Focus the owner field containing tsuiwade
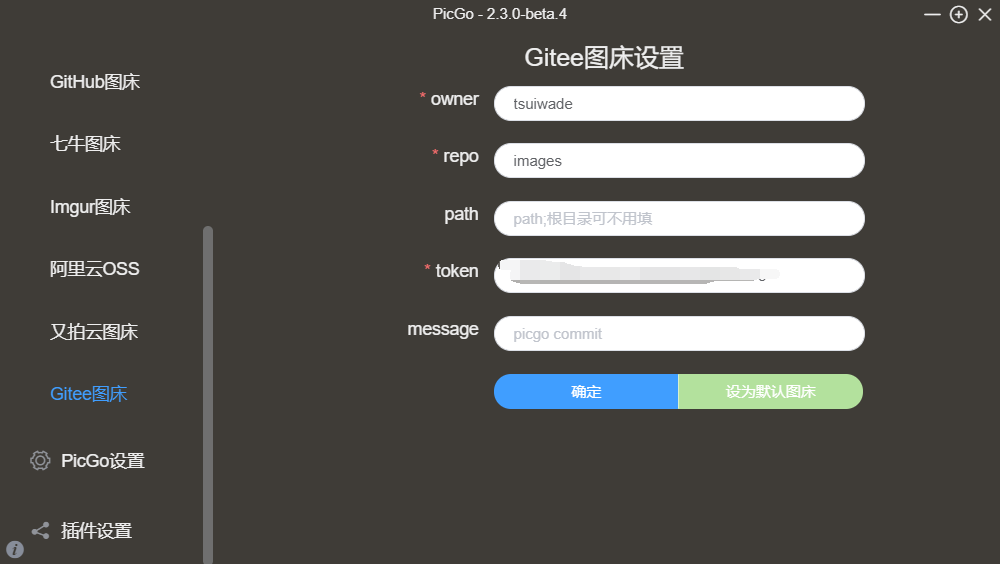Image resolution: width=1000 pixels, height=564 pixels. coord(679,103)
